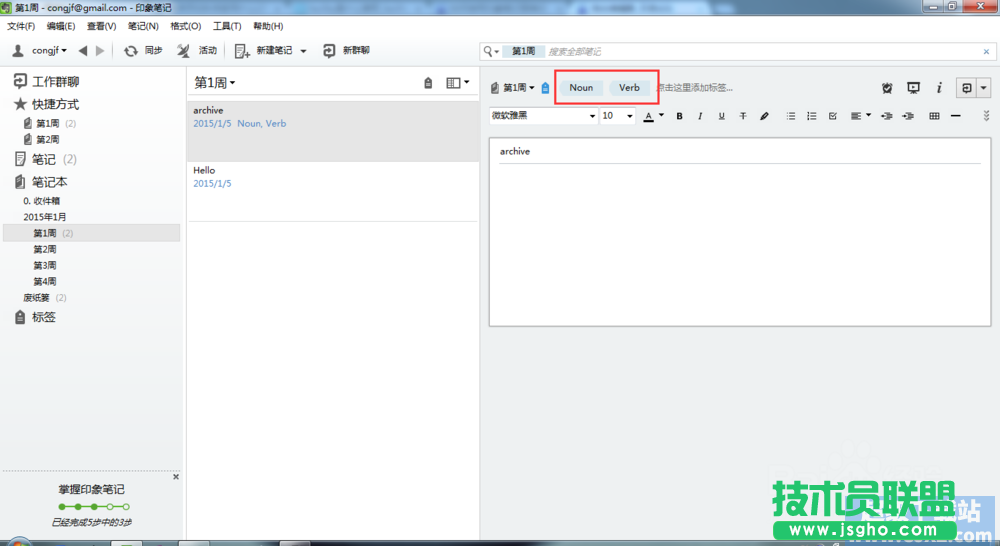Open the 格式(O) menu
This screenshot has width=1000, height=546.
tap(185, 26)
